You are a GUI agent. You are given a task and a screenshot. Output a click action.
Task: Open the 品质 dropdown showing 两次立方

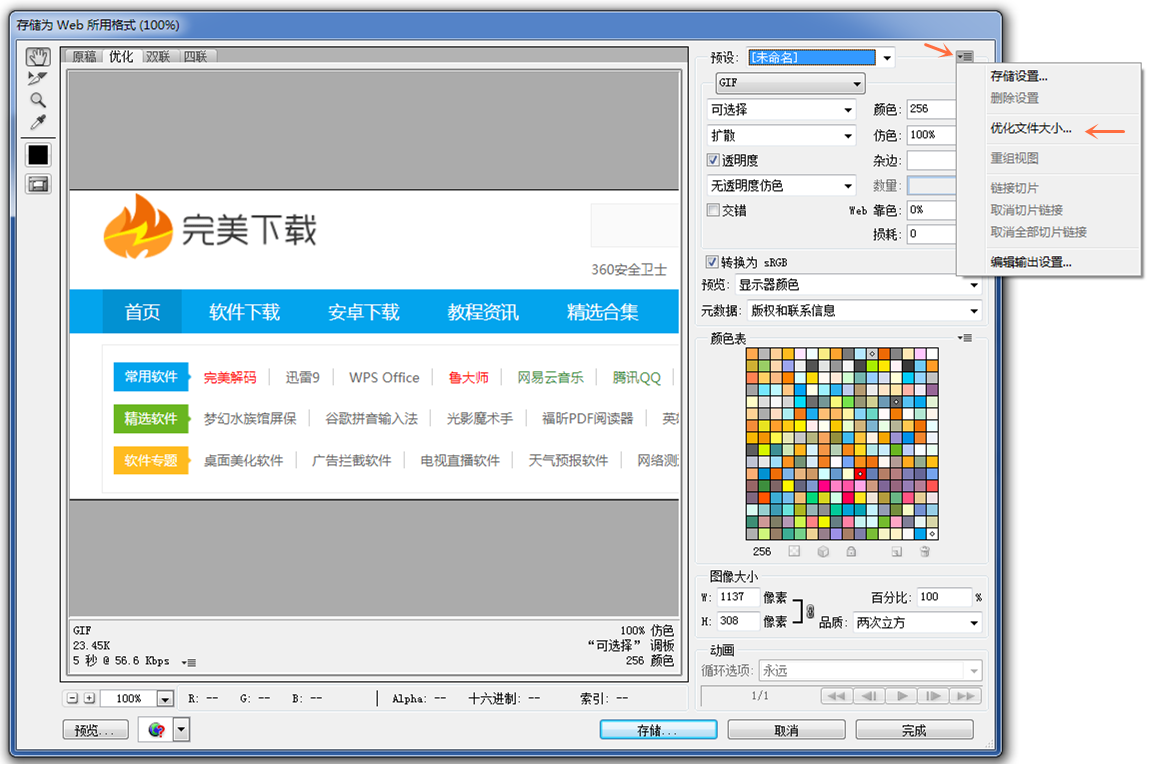916,622
